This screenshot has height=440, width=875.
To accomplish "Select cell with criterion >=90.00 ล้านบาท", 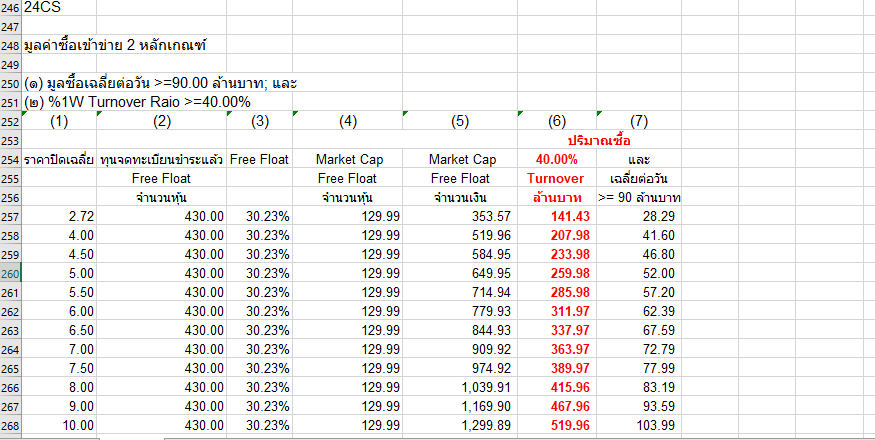I will pyautogui.click(x=160, y=84).
